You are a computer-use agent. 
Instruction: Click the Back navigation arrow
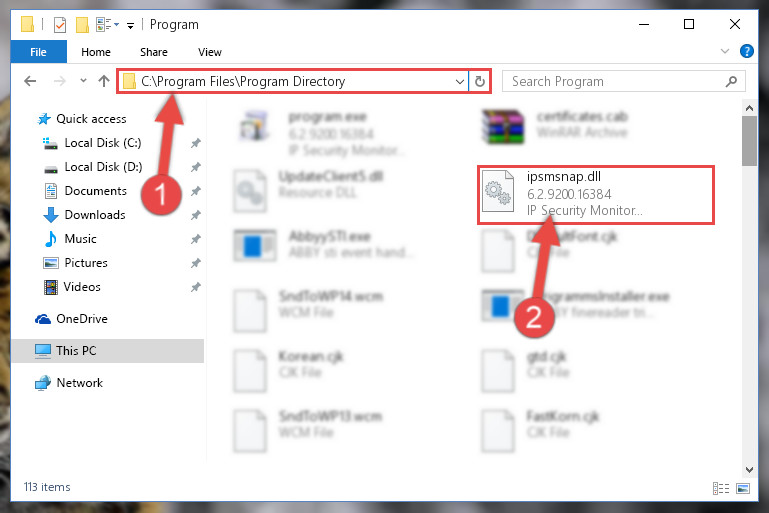pos(30,81)
